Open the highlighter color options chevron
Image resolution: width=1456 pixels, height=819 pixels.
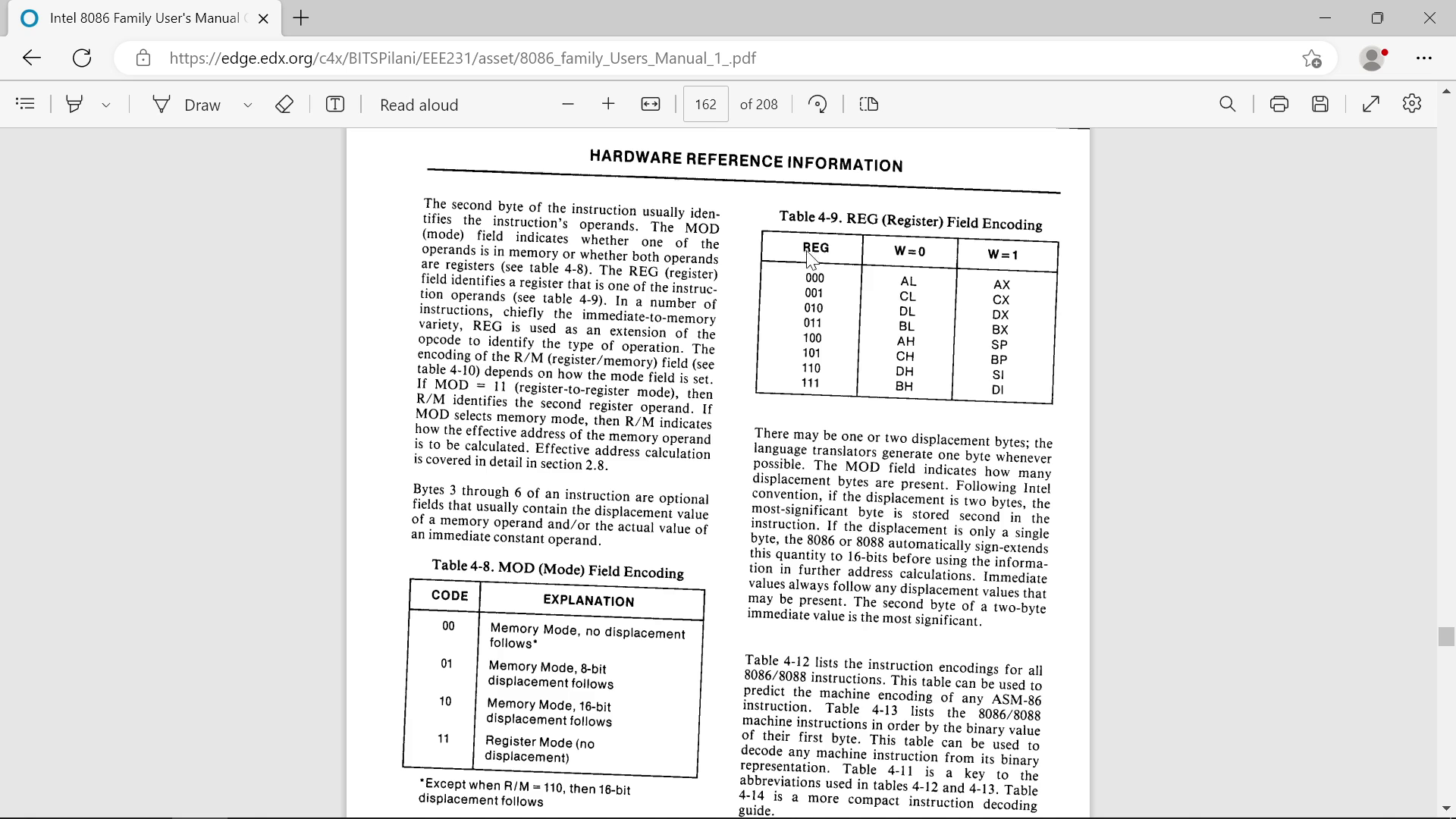105,104
